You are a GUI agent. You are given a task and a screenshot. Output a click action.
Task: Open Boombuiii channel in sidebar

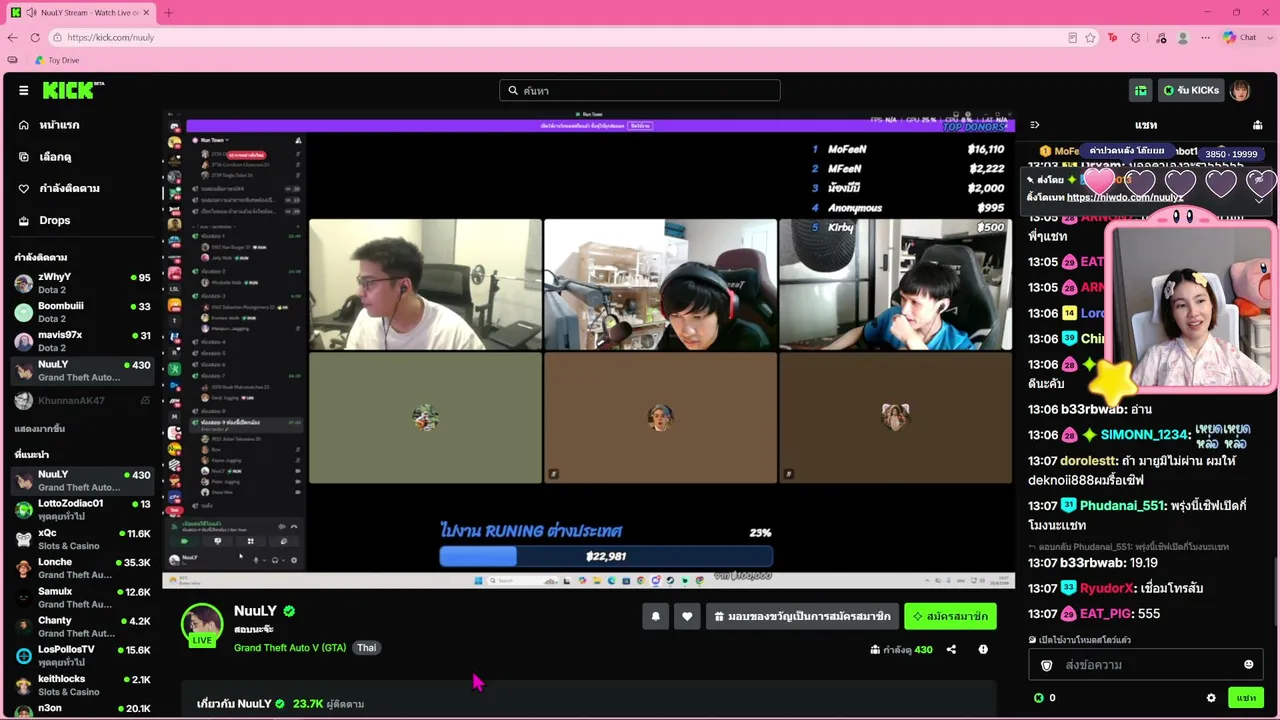click(x=82, y=311)
